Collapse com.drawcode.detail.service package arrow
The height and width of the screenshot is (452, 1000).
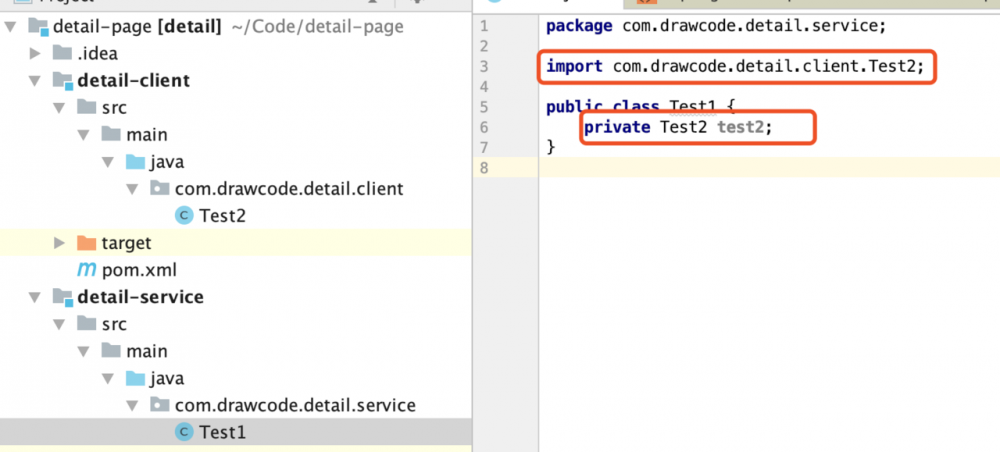(133, 405)
